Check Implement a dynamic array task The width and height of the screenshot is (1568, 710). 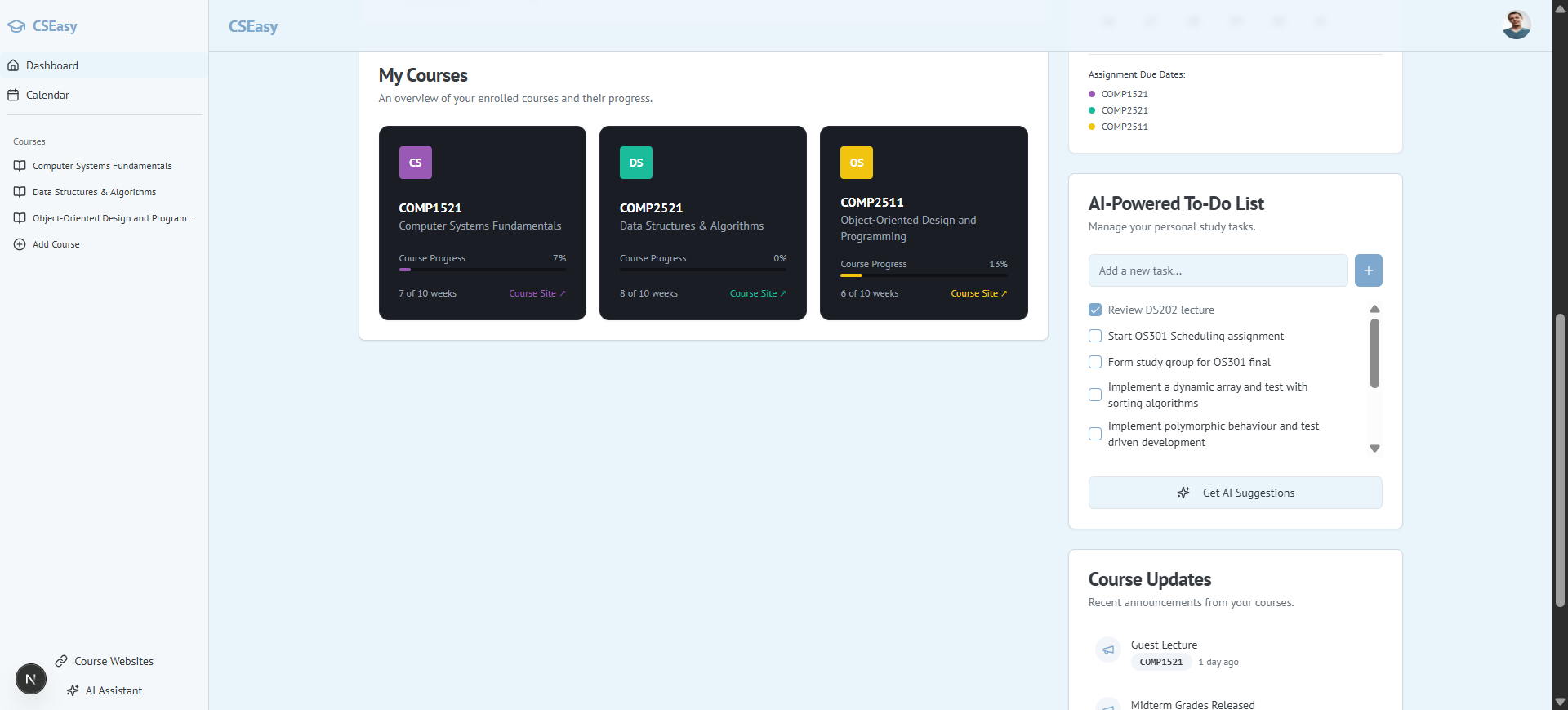tap(1095, 395)
